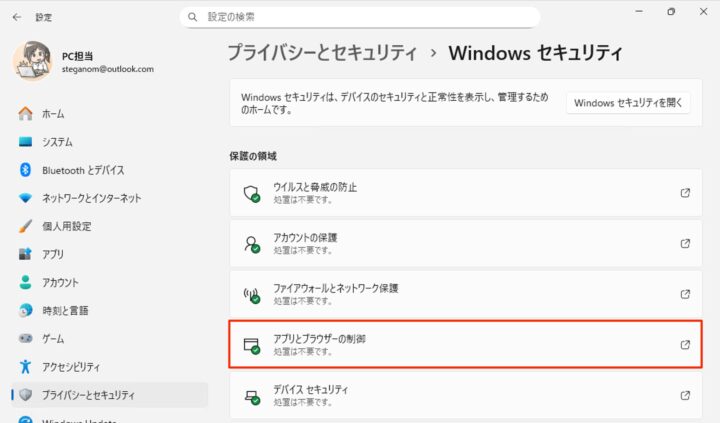This screenshot has width=720, height=423.
Task: Click the device security icon
Action: point(252,395)
